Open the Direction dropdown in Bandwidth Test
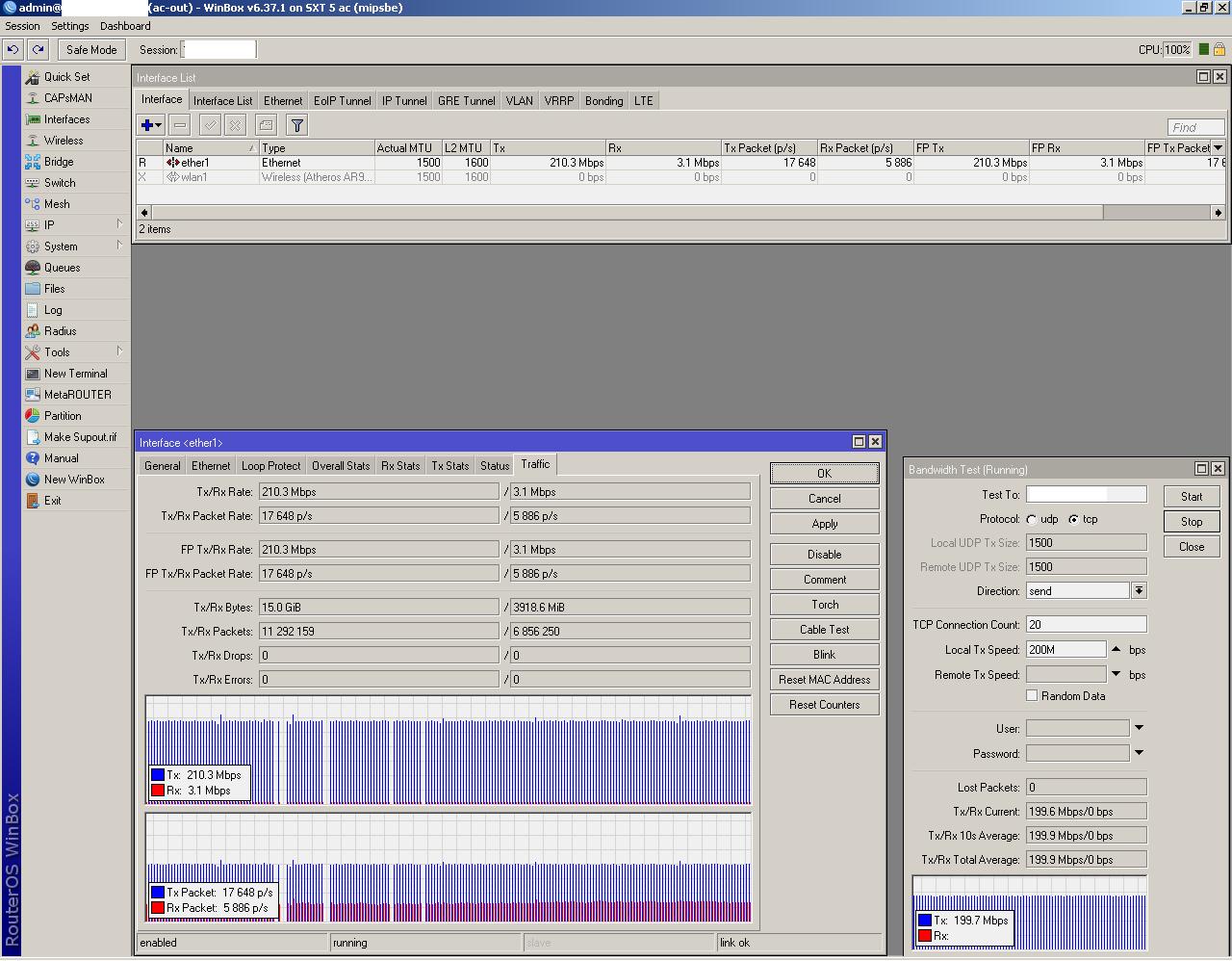The width and height of the screenshot is (1232, 961). (1139, 591)
